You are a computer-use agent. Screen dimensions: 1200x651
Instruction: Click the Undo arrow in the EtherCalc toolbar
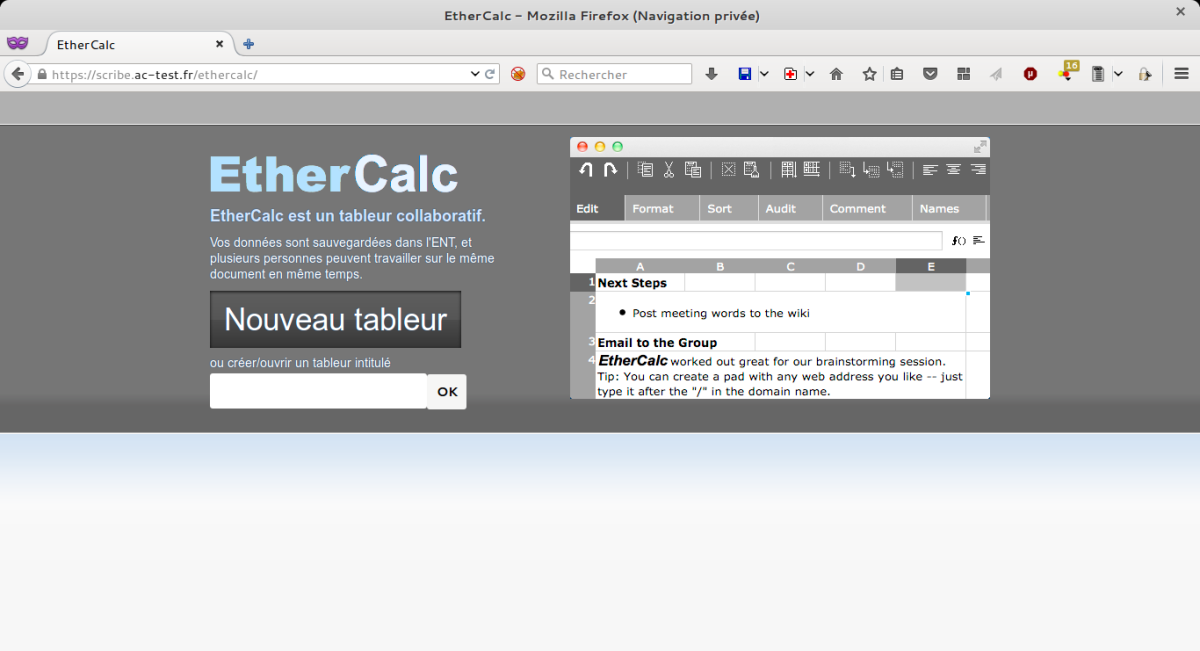[x=586, y=170]
